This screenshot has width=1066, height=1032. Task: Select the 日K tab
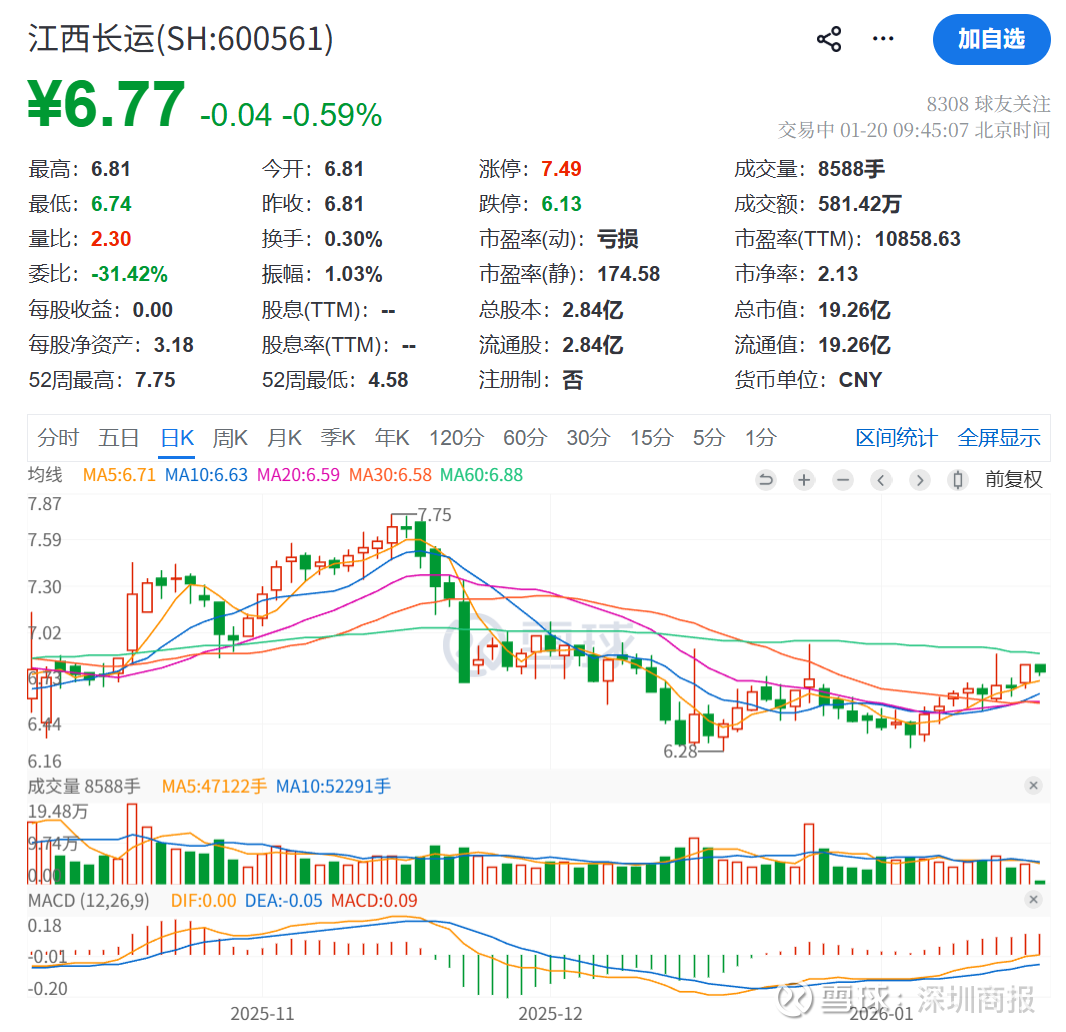pos(177,438)
